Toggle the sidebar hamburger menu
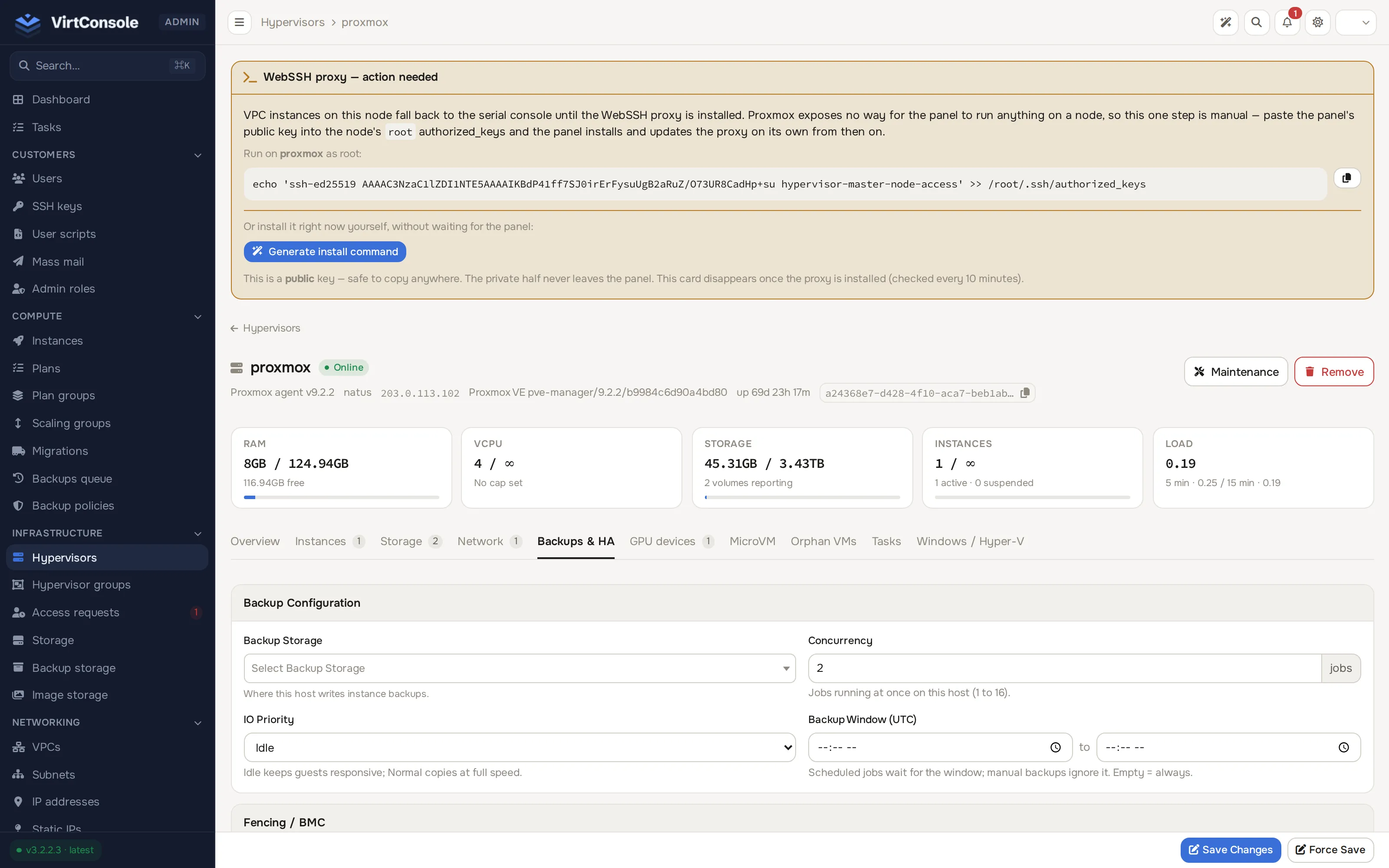 [239, 23]
